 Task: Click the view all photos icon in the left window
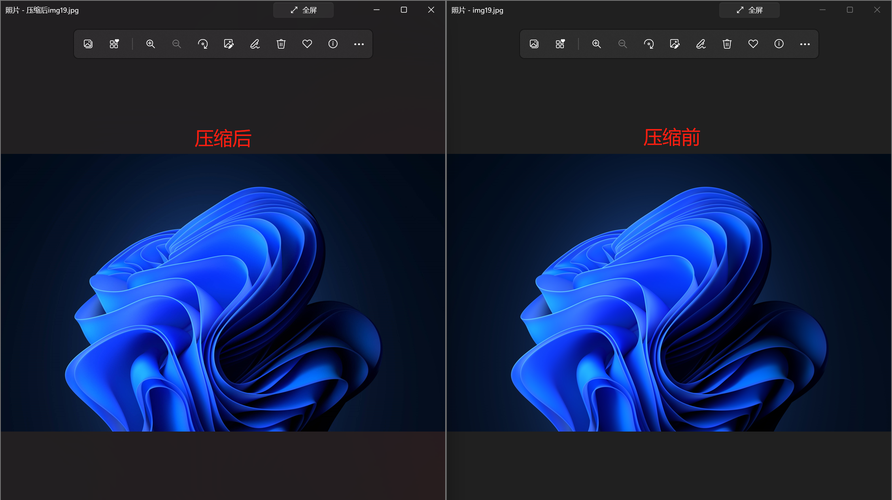[88, 44]
